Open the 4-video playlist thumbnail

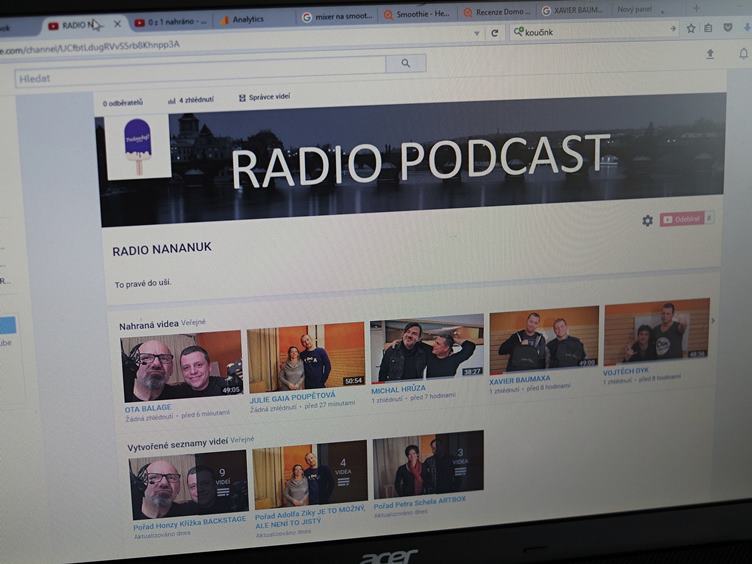click(x=310, y=475)
